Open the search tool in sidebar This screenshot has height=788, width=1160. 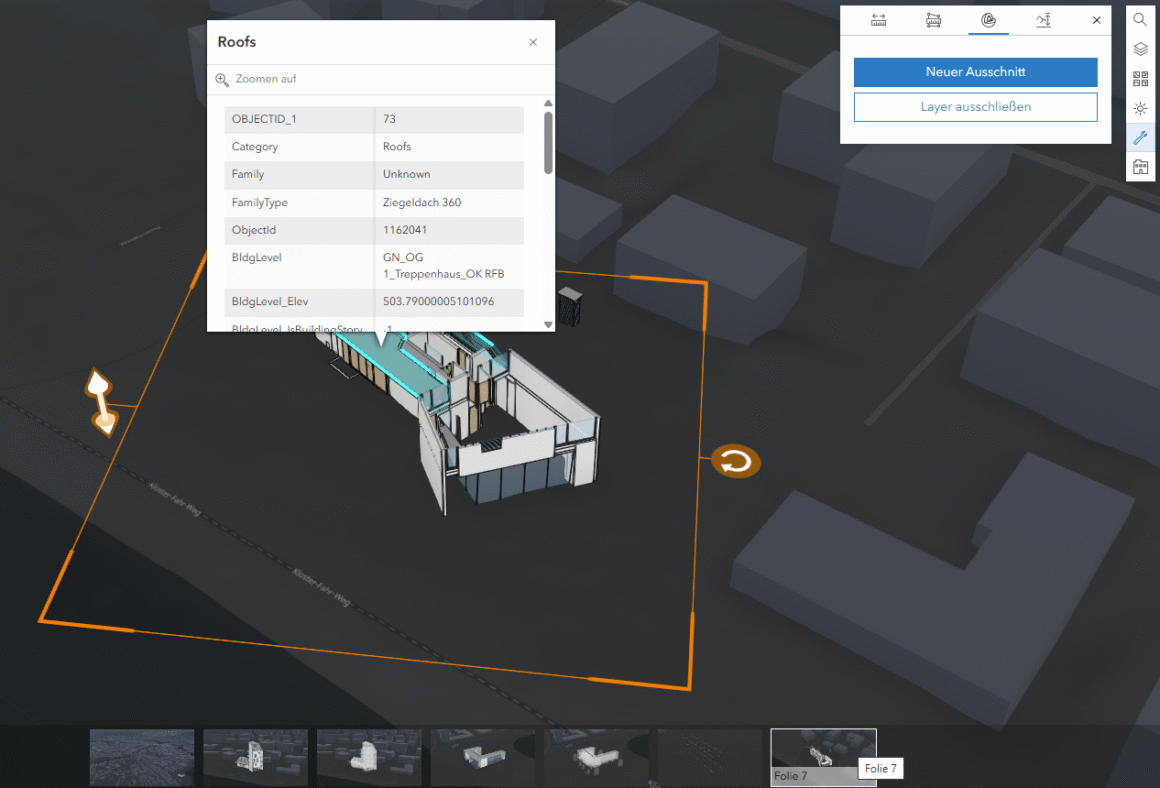(1140, 20)
